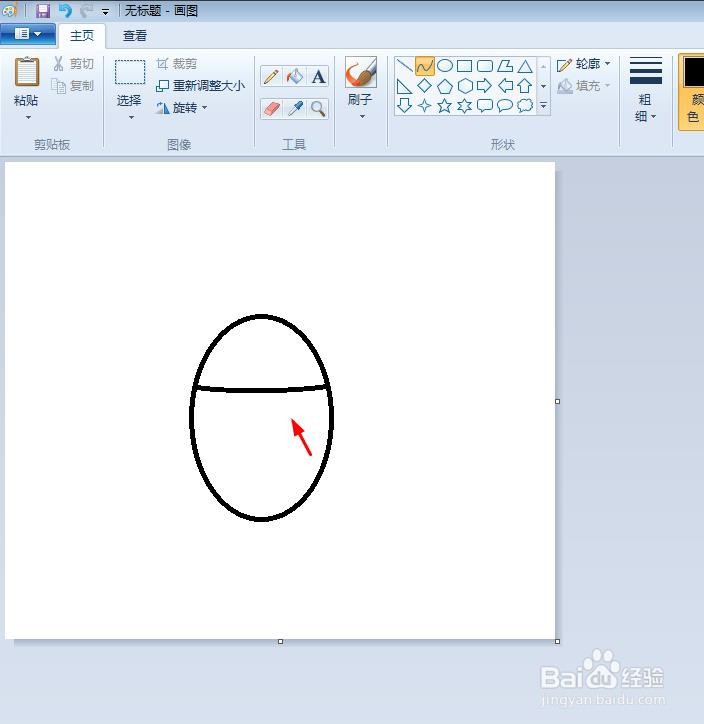Click the Cut (剪切) button
The height and width of the screenshot is (724, 704).
73,64
